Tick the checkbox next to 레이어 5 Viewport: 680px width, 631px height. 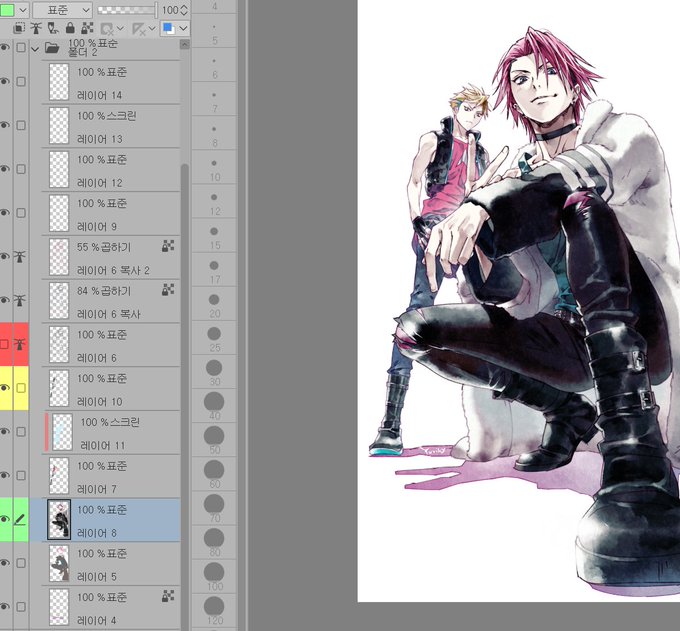click(21, 563)
